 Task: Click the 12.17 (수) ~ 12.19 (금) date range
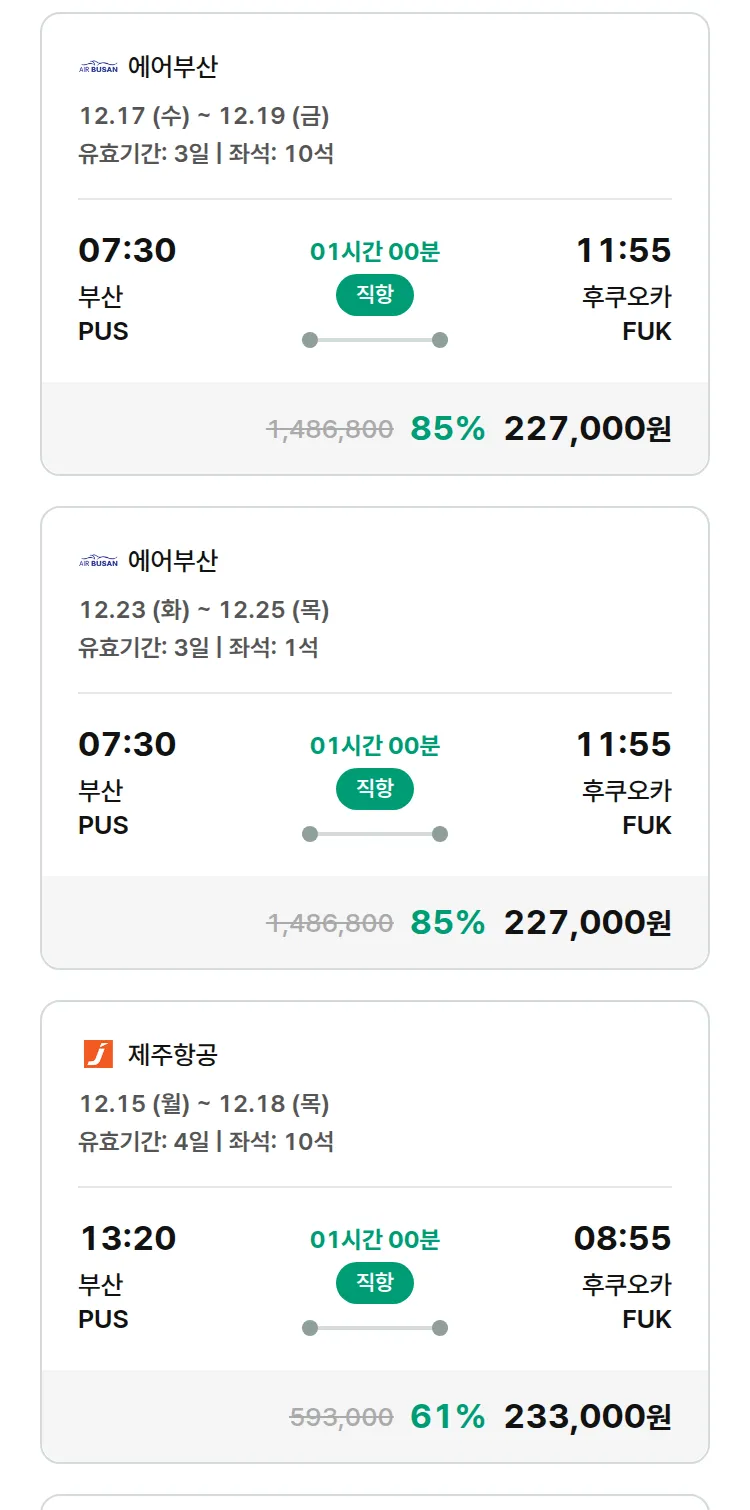pos(204,116)
